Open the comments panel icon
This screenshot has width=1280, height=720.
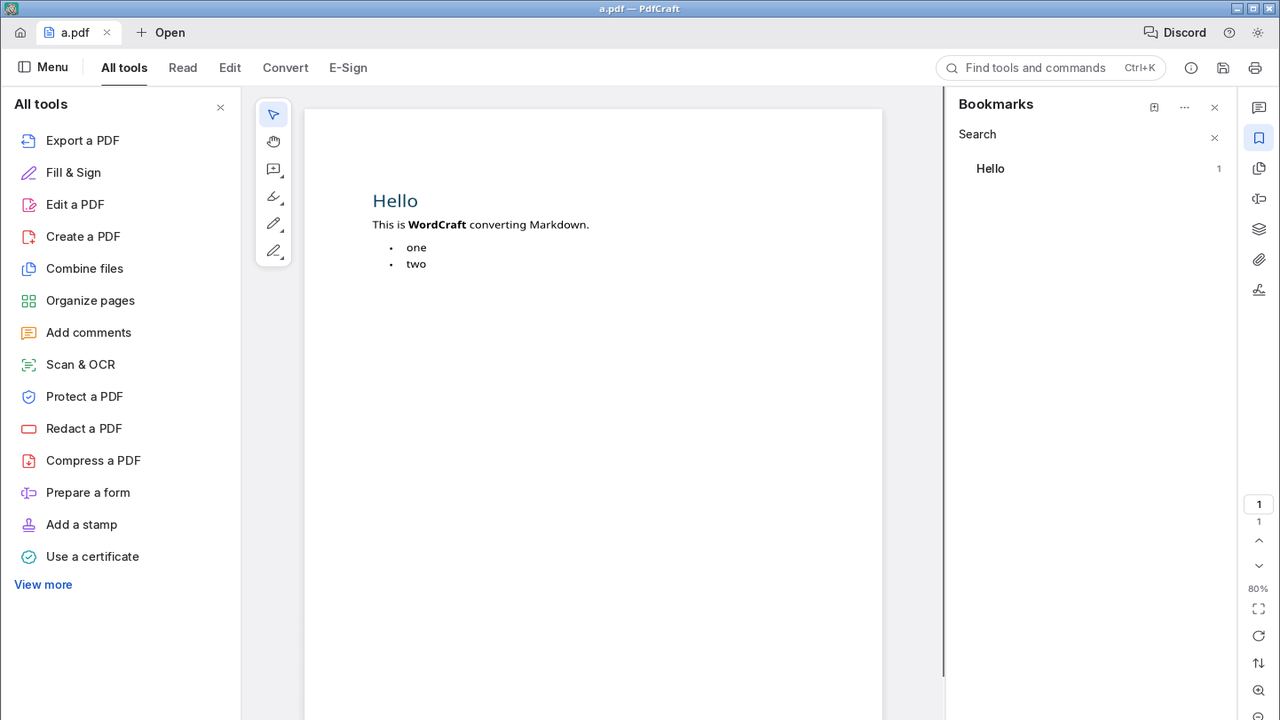tap(1259, 108)
